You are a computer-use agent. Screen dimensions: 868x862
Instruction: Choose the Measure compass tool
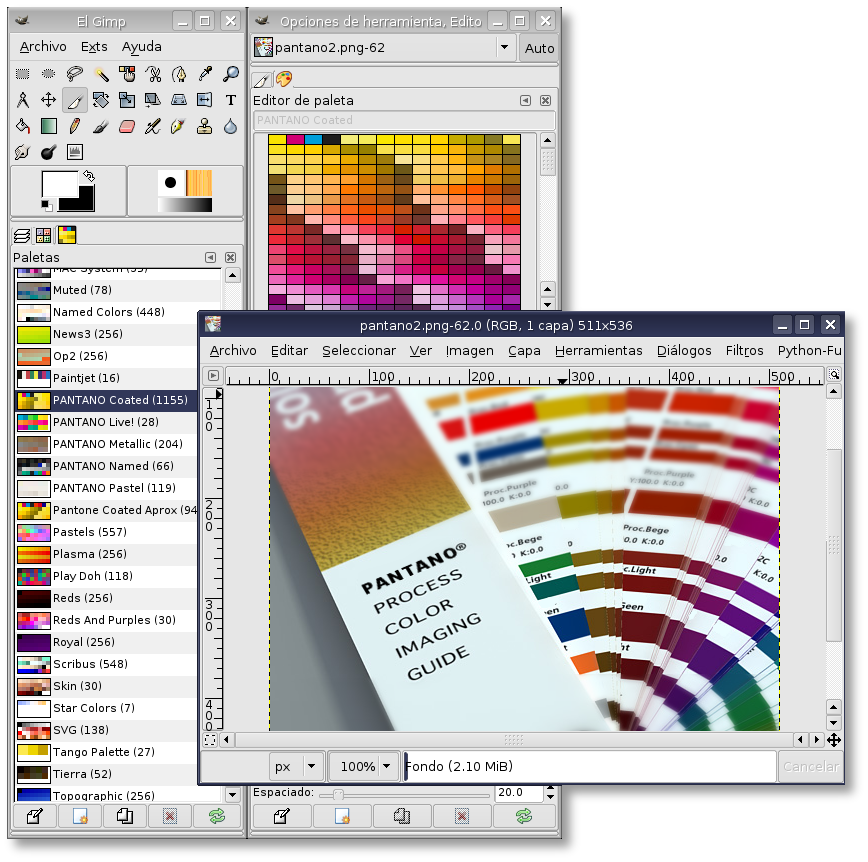(x=22, y=100)
